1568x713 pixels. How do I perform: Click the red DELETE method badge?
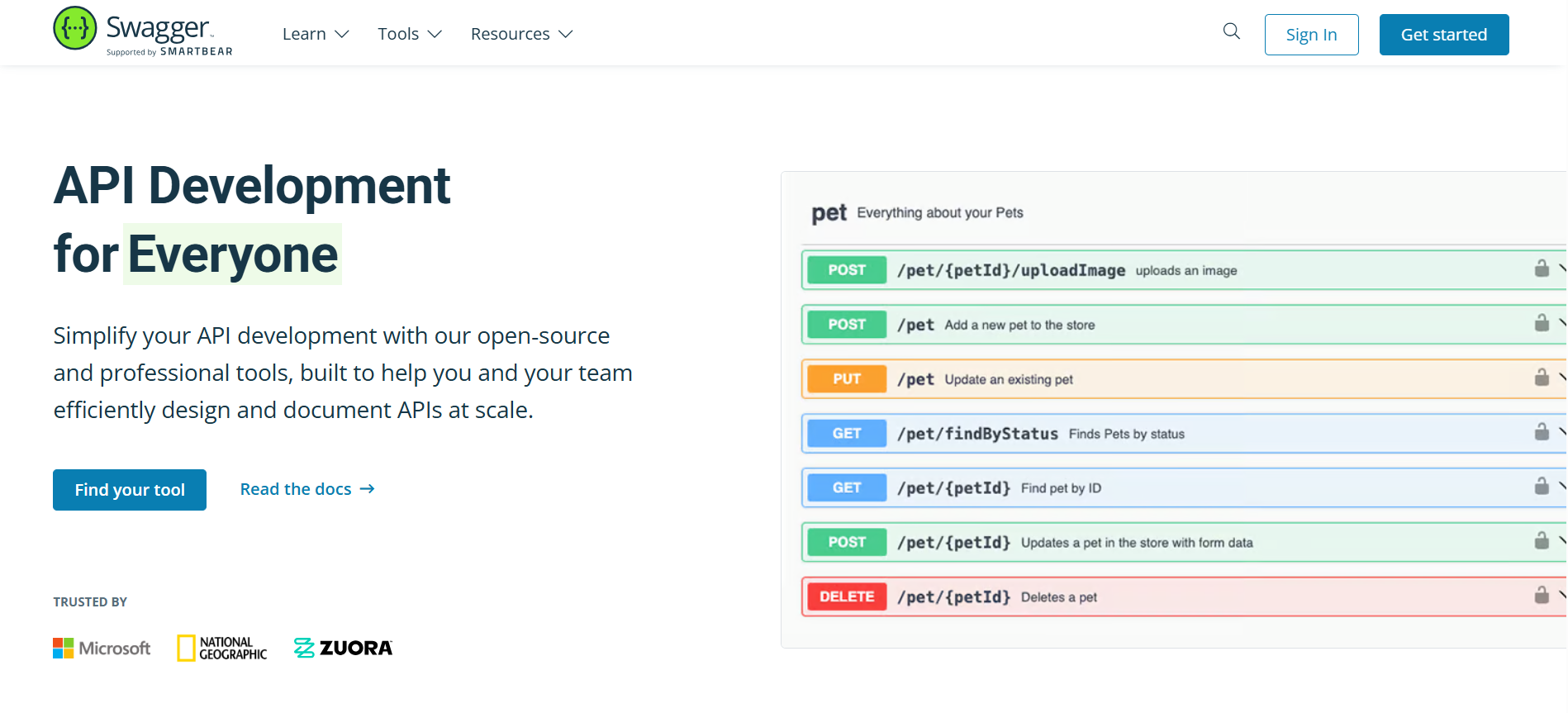coord(847,597)
